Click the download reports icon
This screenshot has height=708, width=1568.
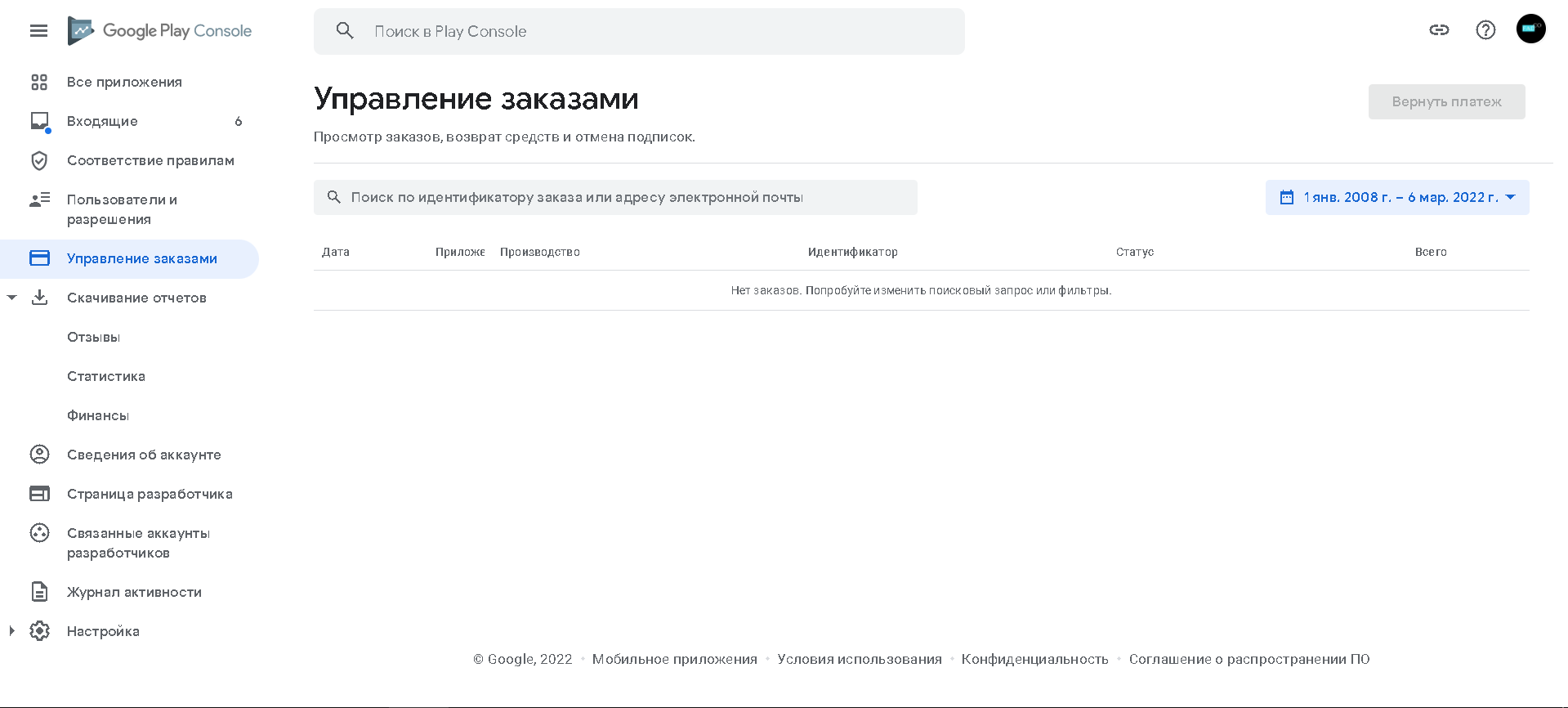tap(39, 298)
